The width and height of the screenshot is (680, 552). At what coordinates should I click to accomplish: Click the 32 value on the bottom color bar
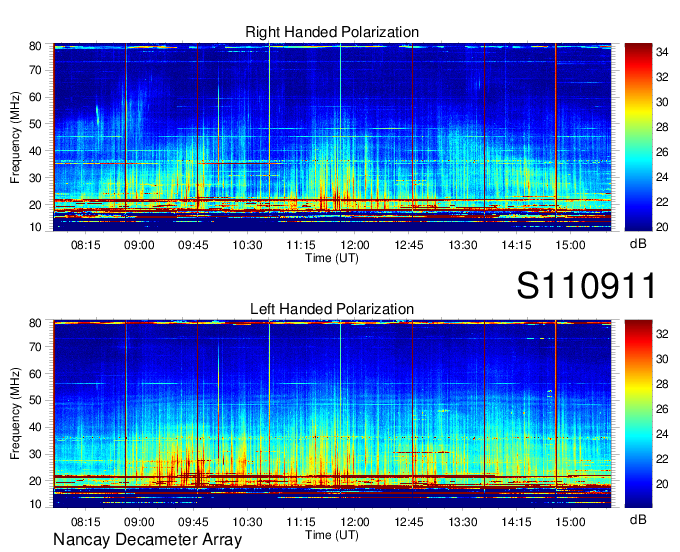coord(662,334)
